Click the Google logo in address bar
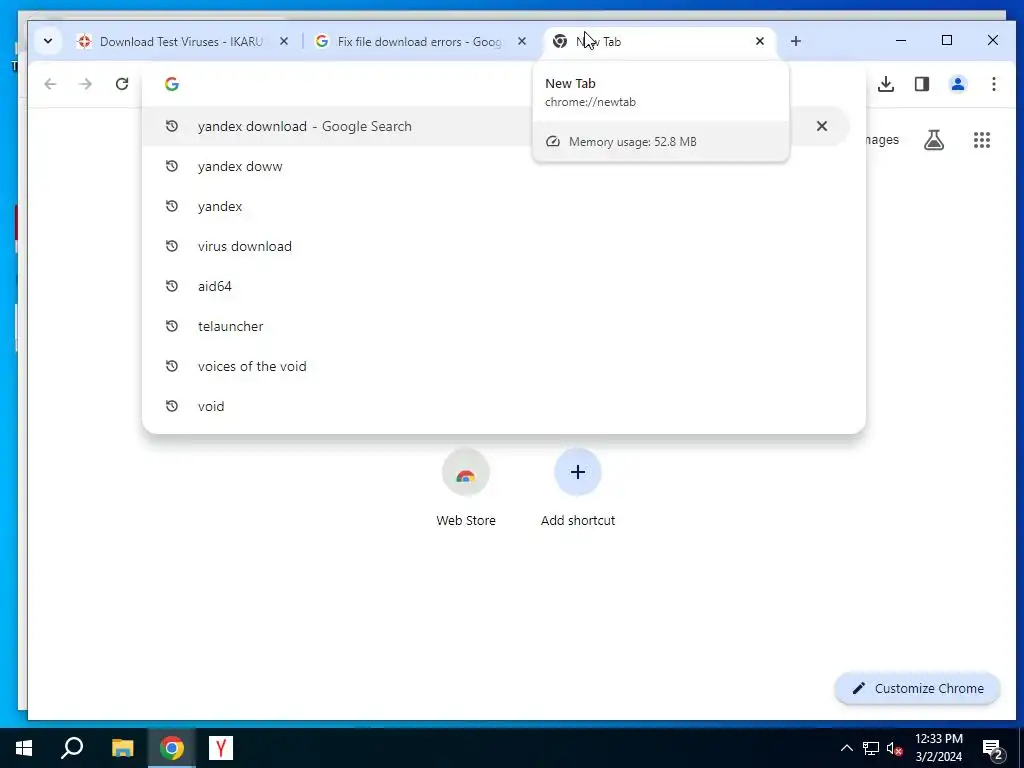Viewport: 1024px width, 768px height. coord(172,84)
